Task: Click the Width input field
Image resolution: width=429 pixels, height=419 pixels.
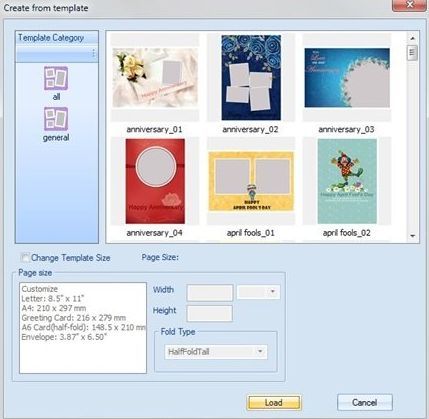Action: tap(210, 293)
